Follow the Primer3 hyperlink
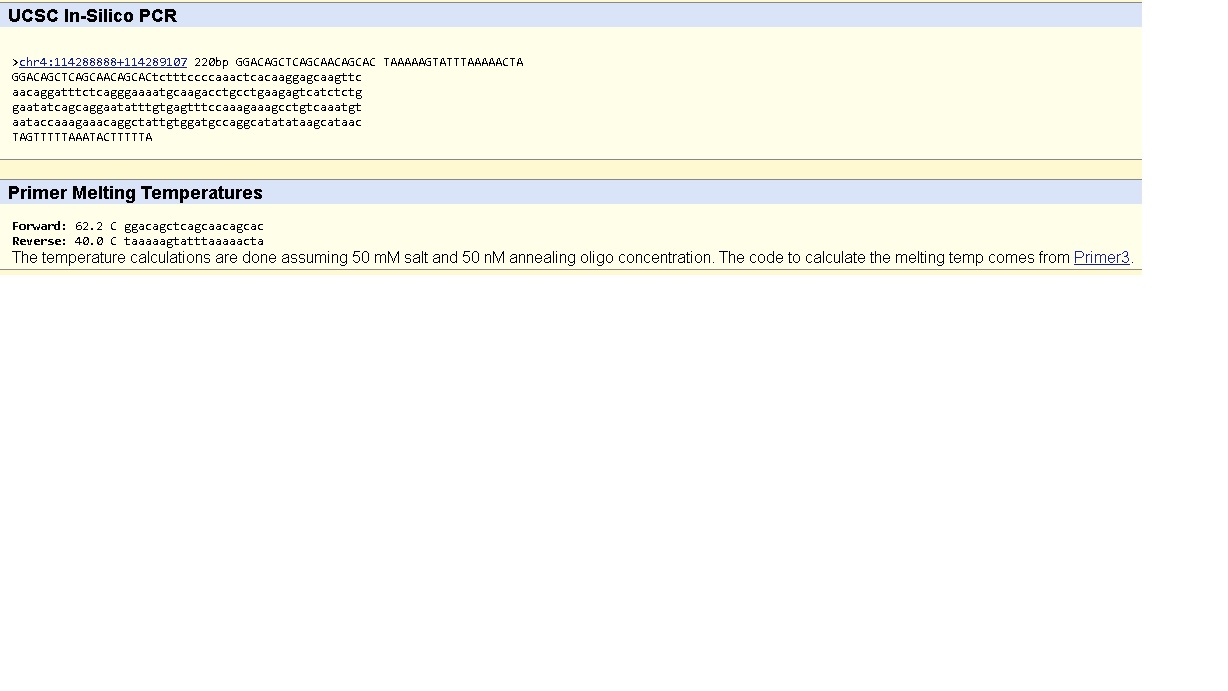The image size is (1228, 691). tap(1101, 258)
